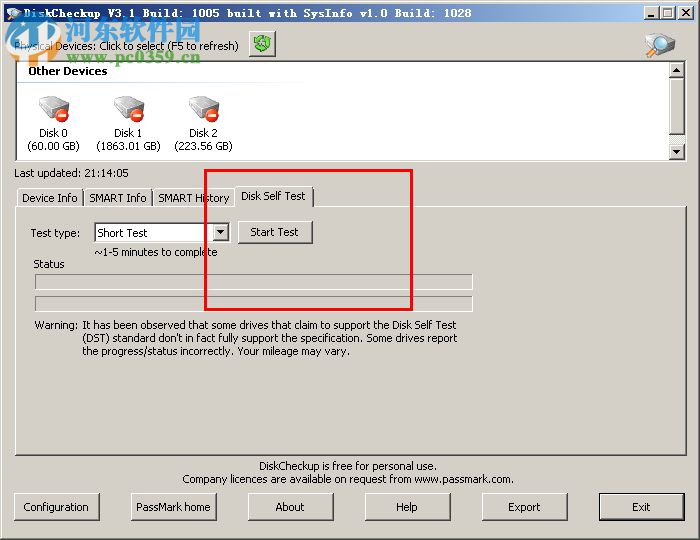Click the magnifying glass disk icon
Image resolution: width=700 pixels, height=540 pixels.
660,45
